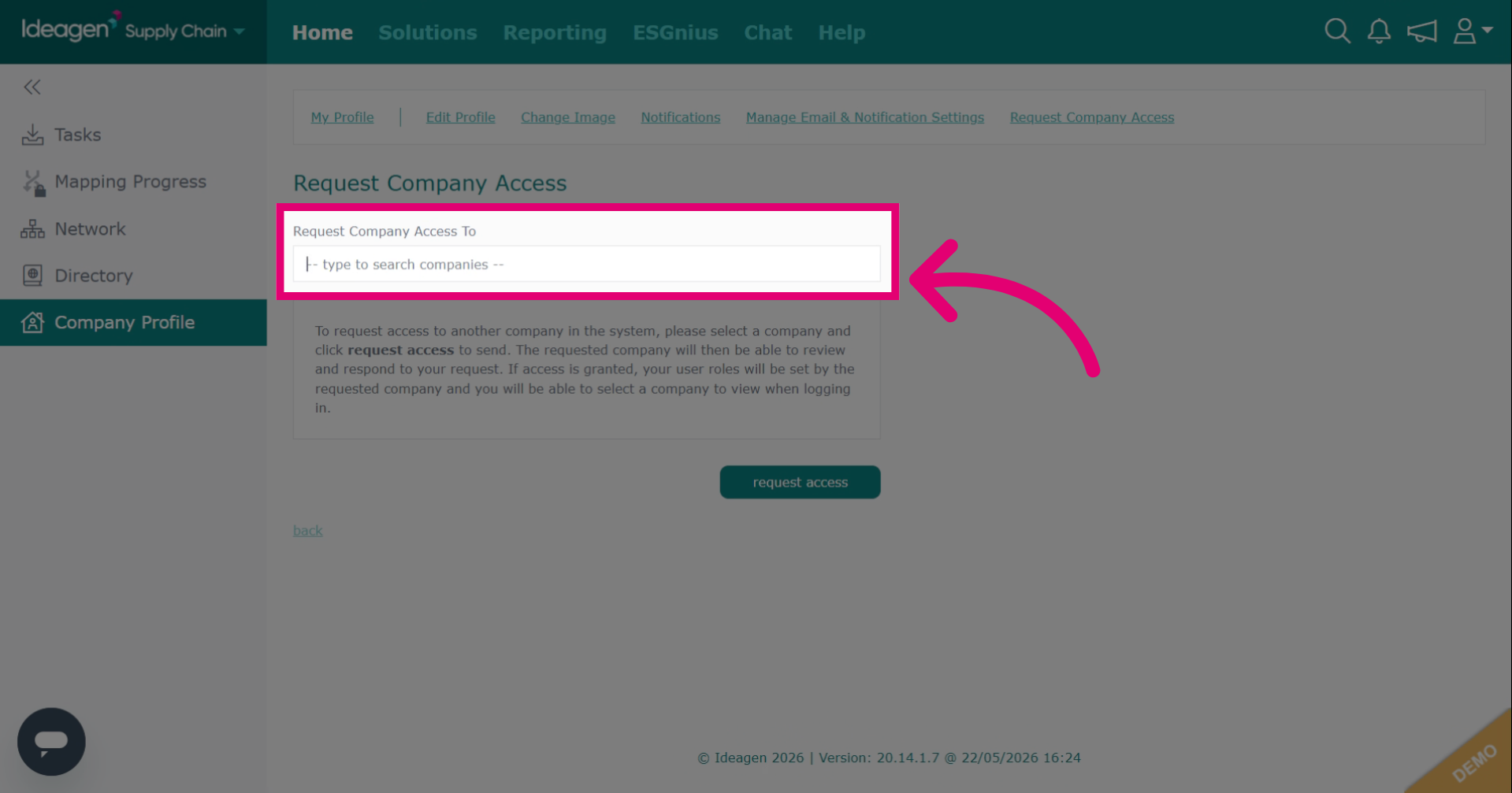Click the Ideagen 2026 version footer text
Image resolution: width=1512 pixels, height=793 pixels.
click(x=889, y=758)
